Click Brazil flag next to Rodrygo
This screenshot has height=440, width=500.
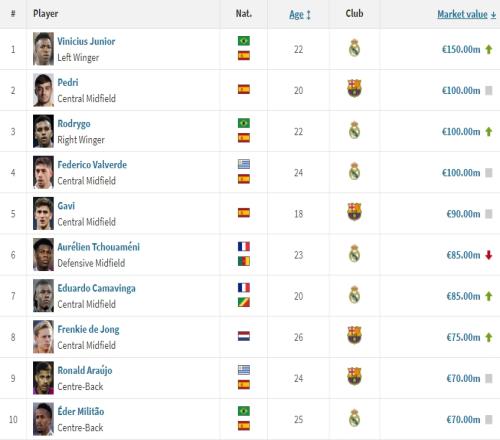(x=244, y=123)
